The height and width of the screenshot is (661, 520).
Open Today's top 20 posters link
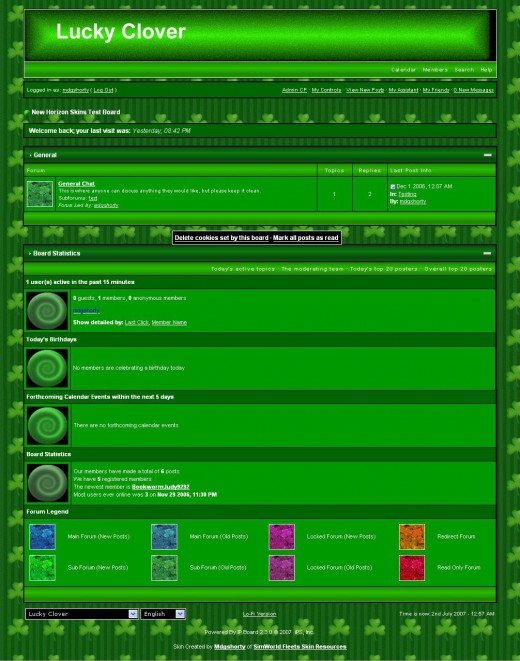tap(383, 269)
